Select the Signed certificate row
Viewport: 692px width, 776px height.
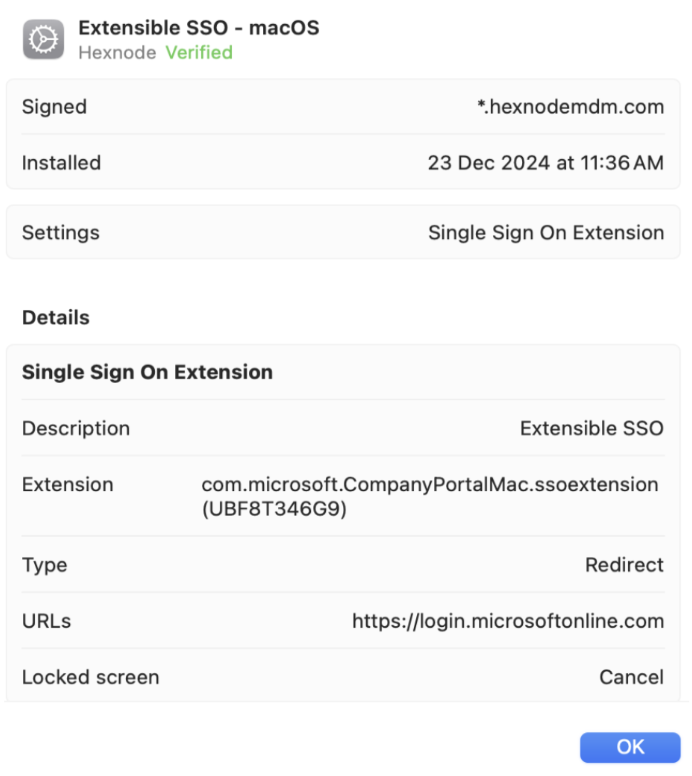coord(345,107)
